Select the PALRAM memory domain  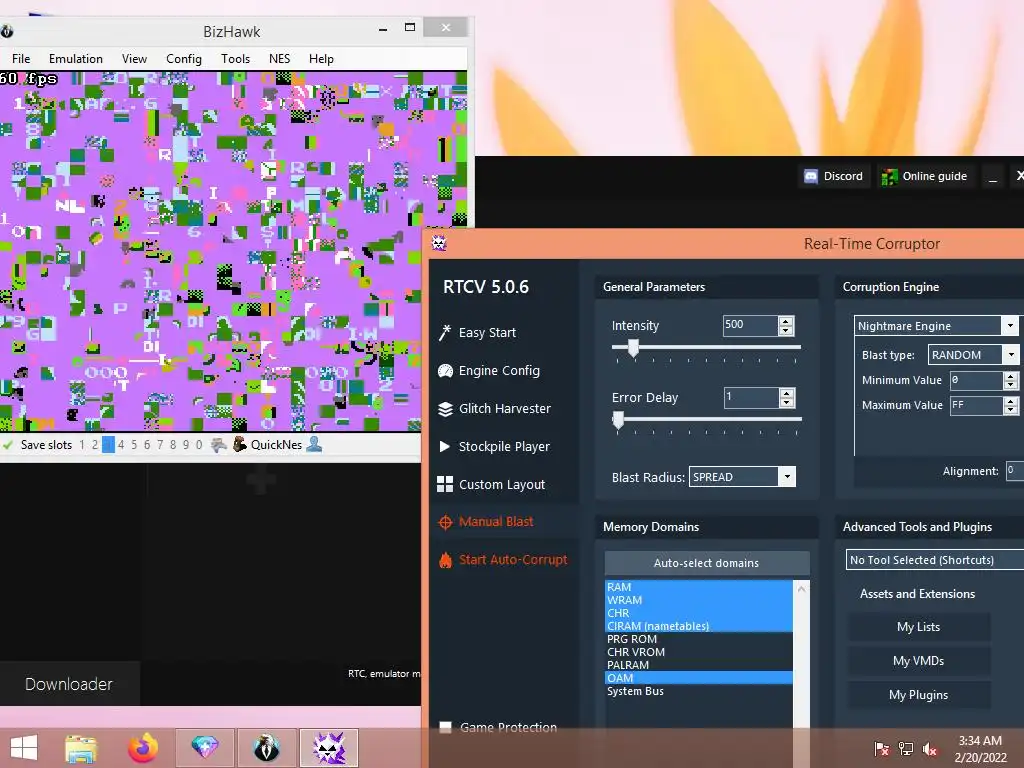coord(699,665)
